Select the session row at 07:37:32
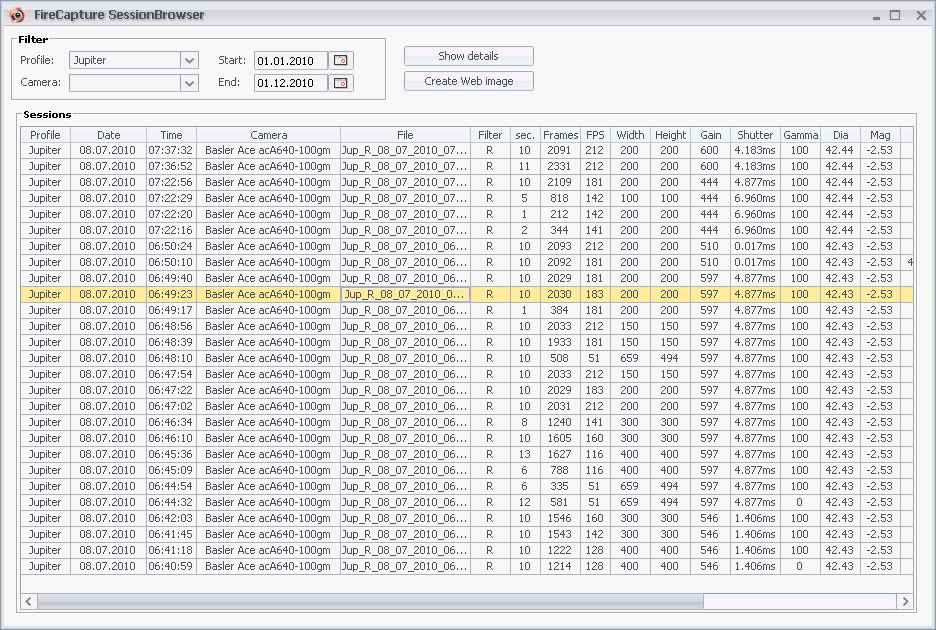936x630 pixels. click(x=467, y=150)
